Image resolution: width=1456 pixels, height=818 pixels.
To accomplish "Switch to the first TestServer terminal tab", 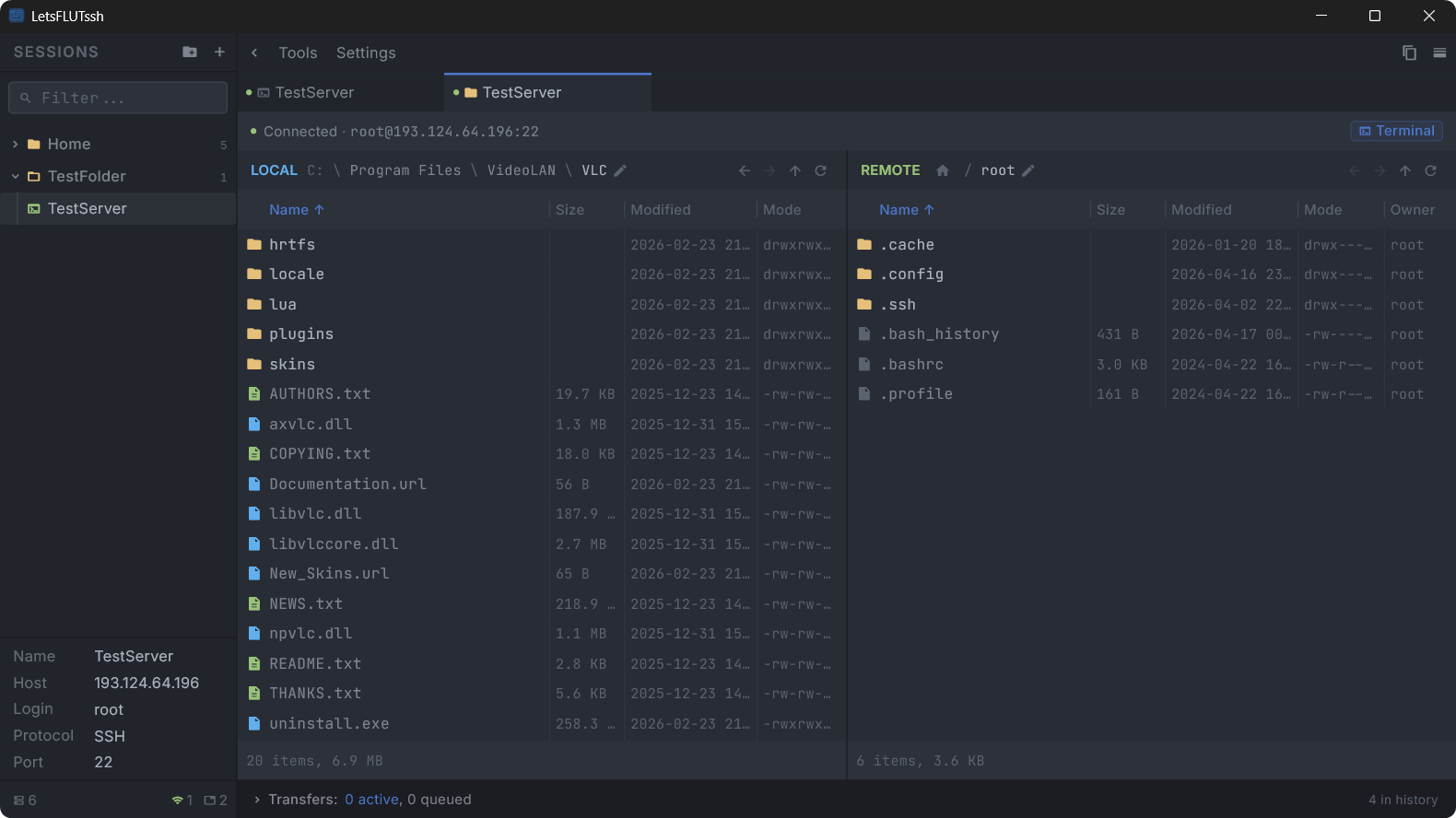I will tap(341, 93).
